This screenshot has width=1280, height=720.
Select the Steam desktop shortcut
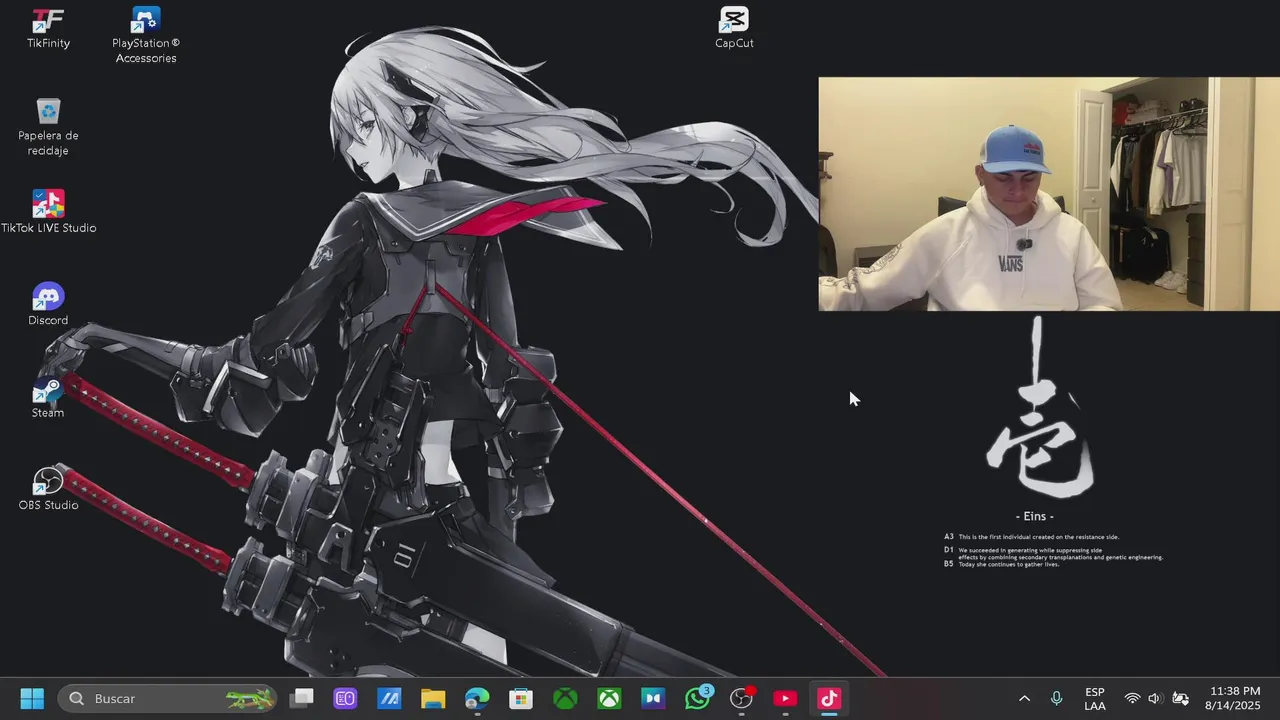click(x=48, y=397)
